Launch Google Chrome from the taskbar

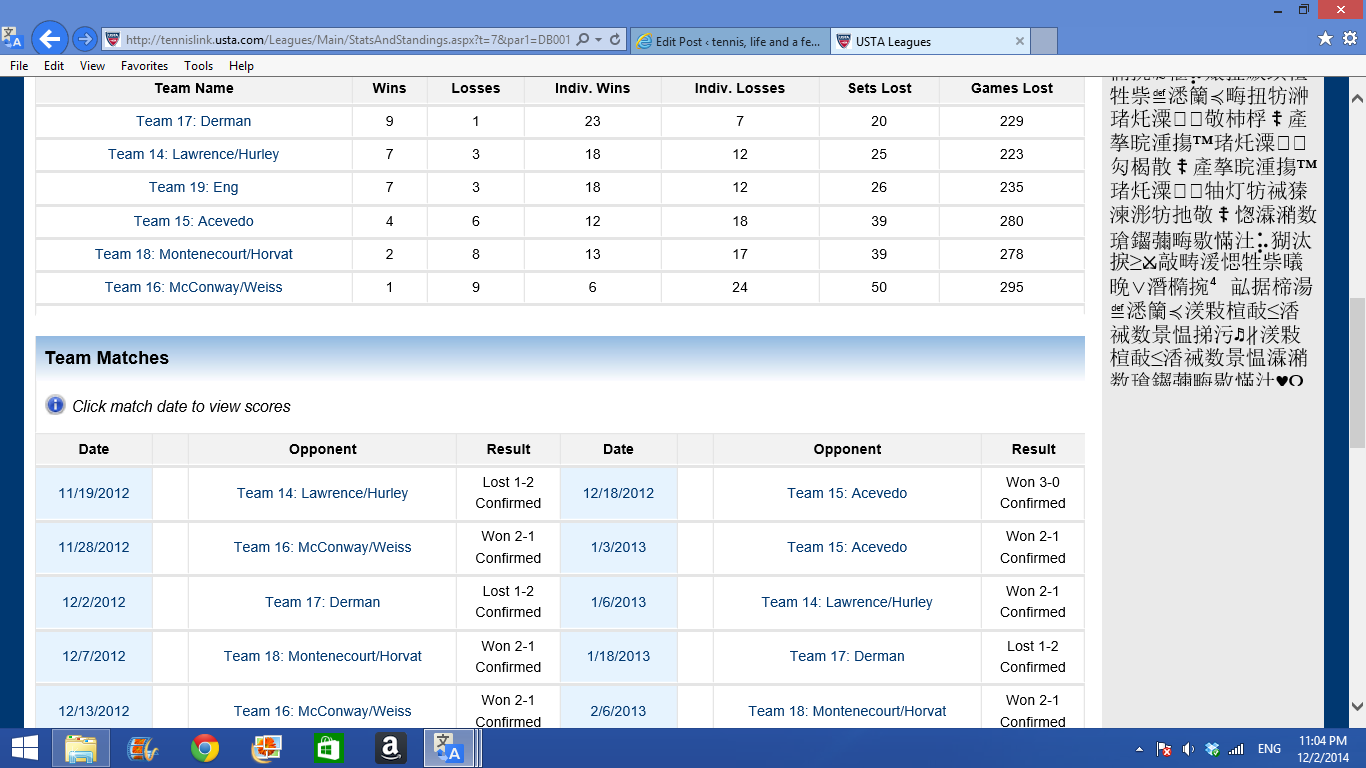pos(205,748)
